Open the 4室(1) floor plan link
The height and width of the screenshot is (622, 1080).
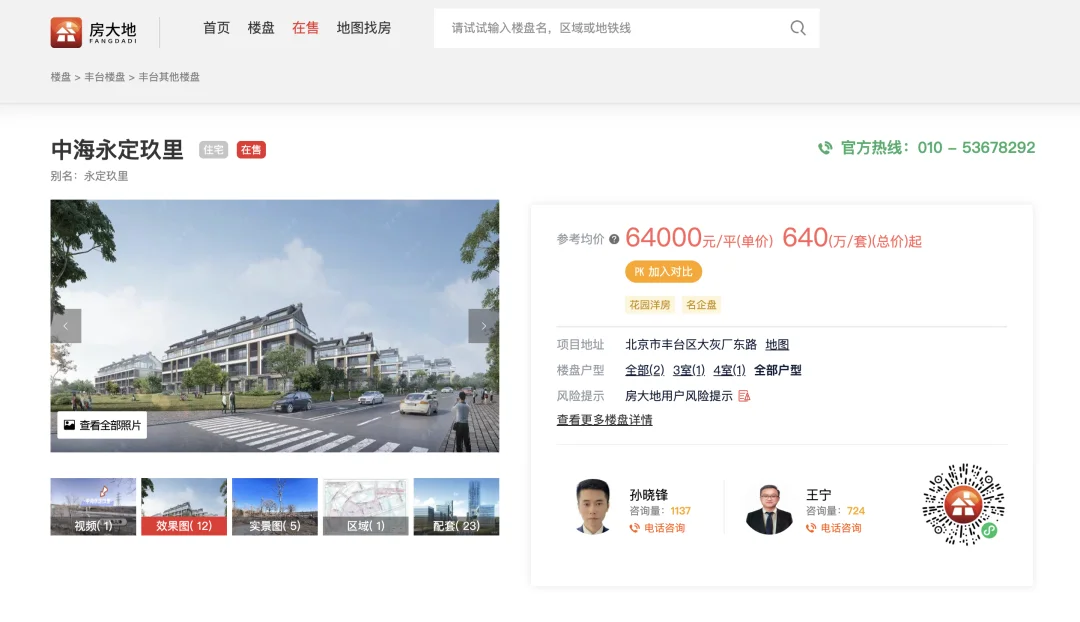click(729, 371)
